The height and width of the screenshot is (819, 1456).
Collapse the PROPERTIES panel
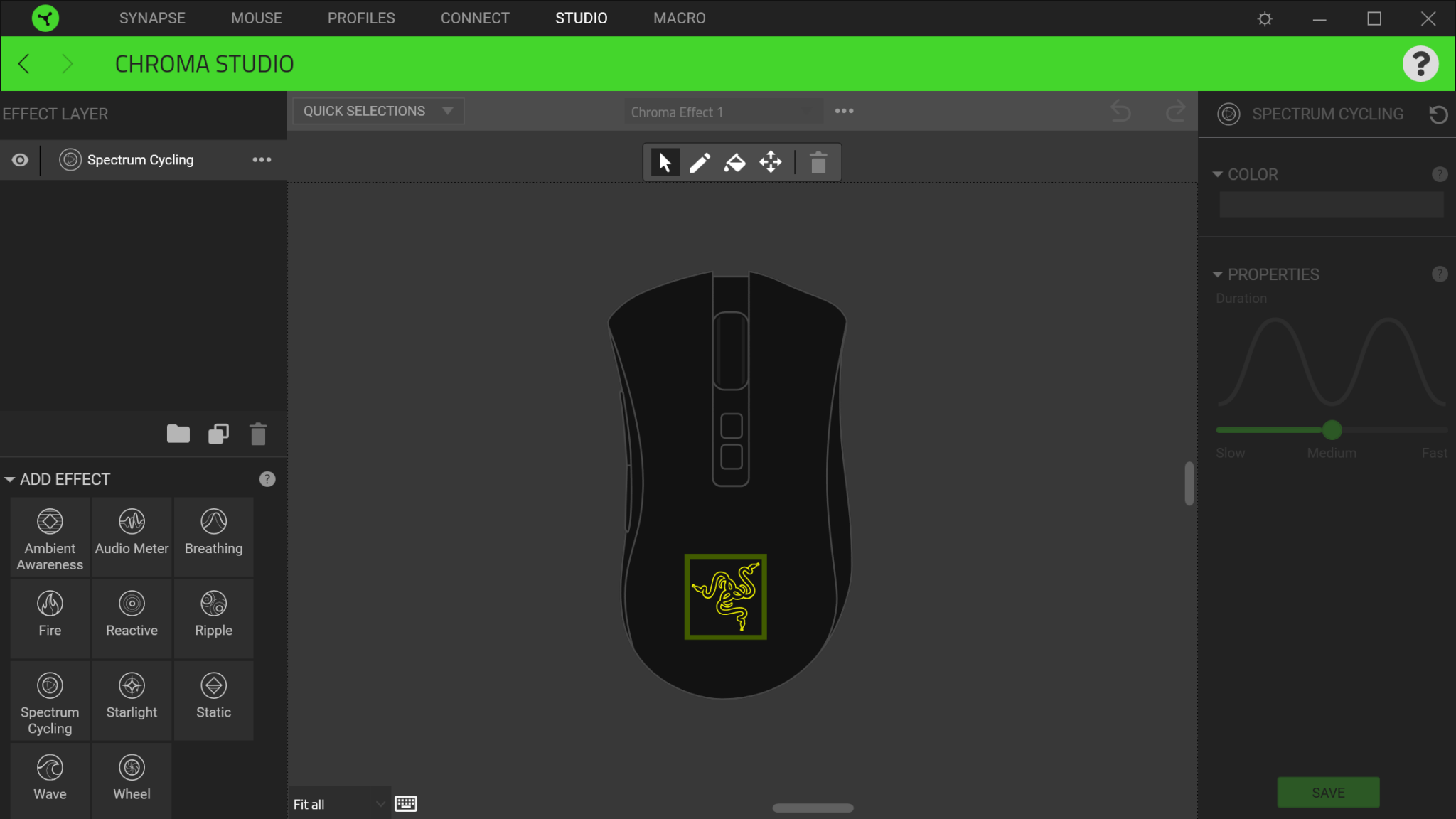(x=1219, y=274)
